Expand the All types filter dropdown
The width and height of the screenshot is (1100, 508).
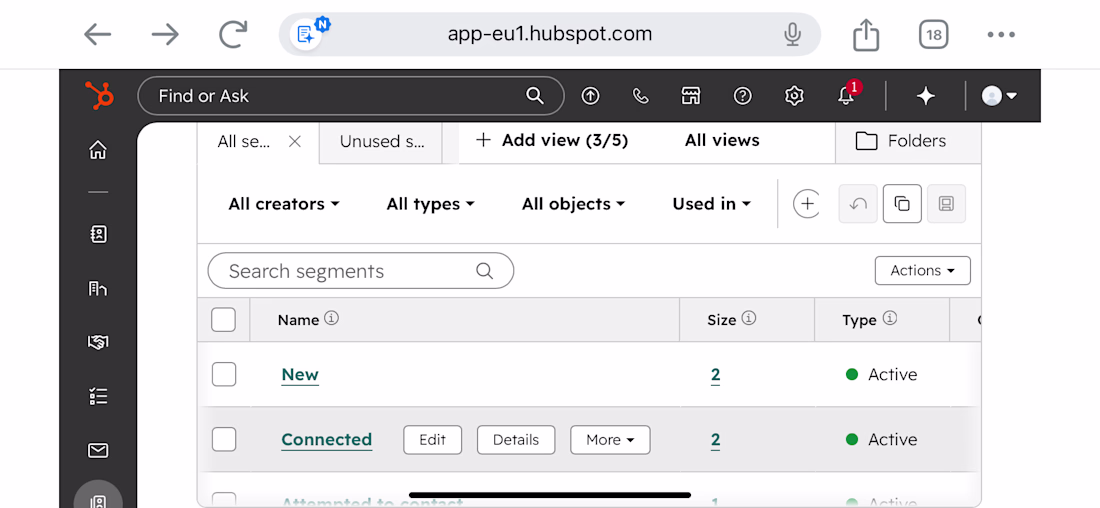click(431, 204)
